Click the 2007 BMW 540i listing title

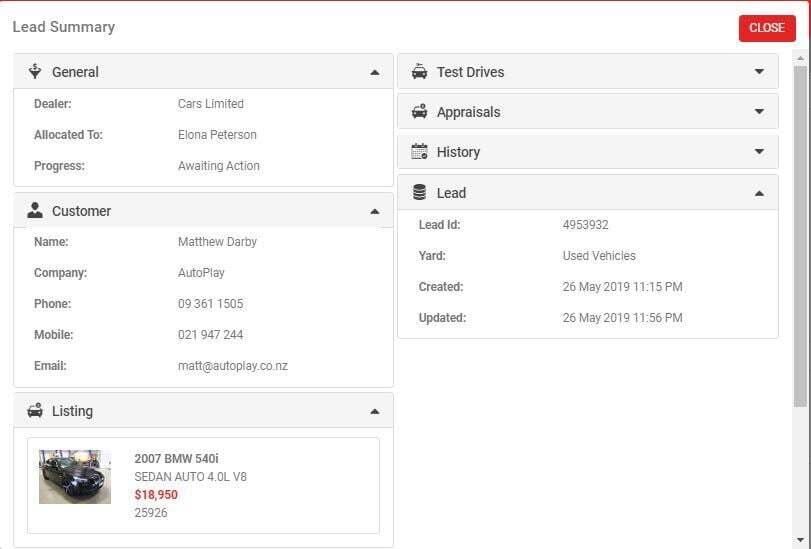(176, 458)
